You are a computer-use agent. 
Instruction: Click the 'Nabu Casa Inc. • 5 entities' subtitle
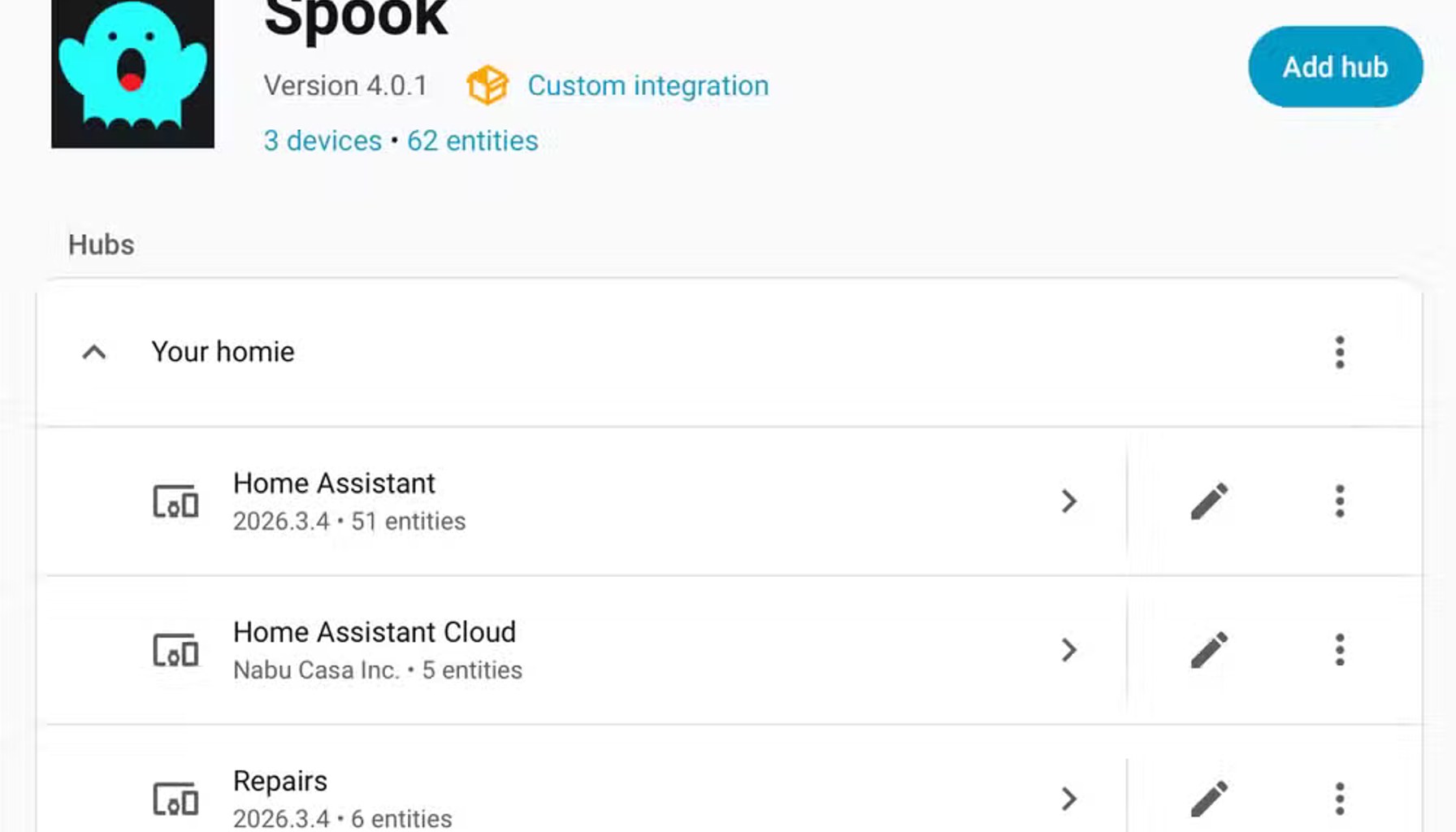(x=378, y=670)
